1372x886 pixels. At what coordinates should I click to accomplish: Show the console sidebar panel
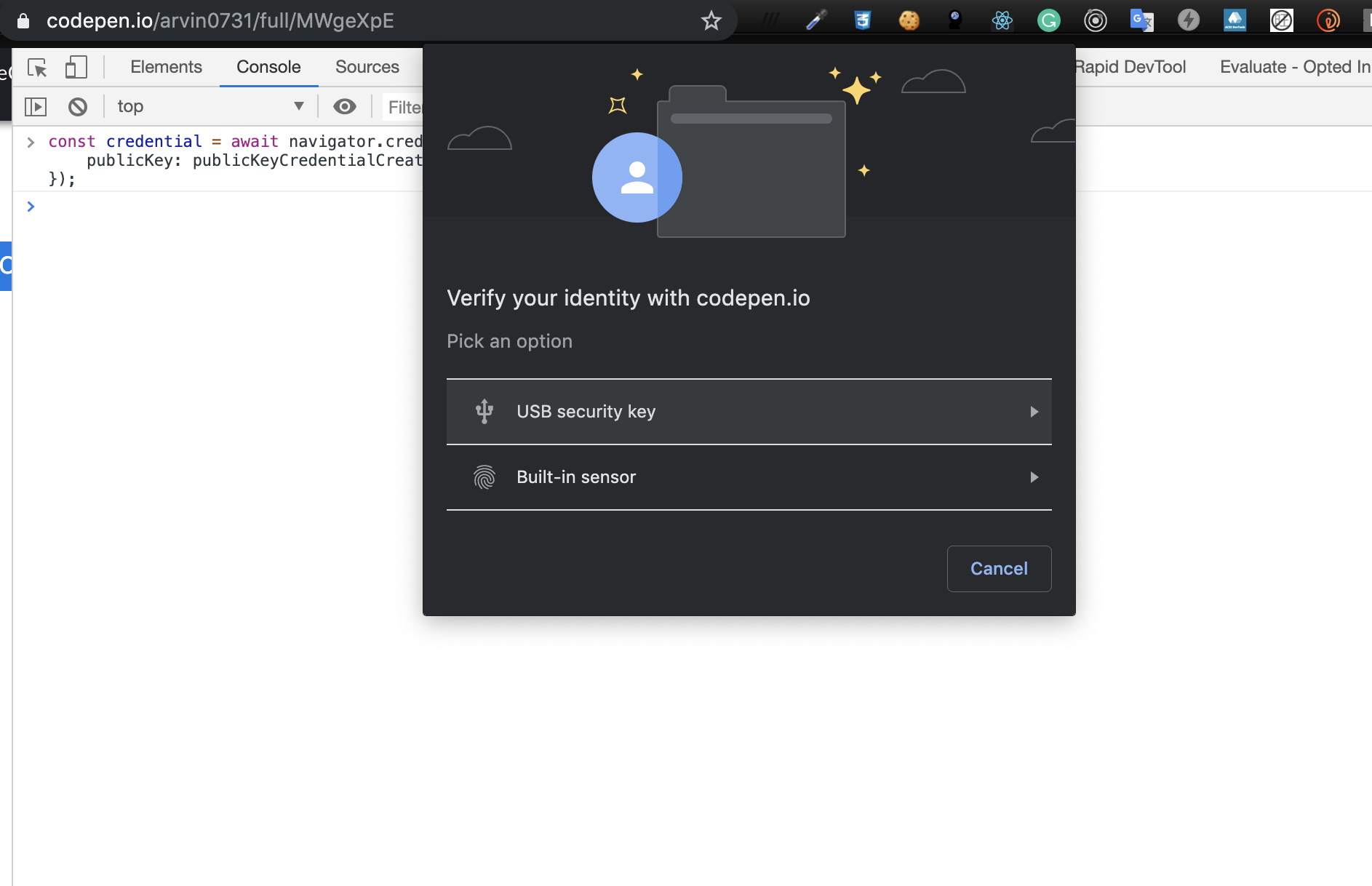(x=36, y=107)
